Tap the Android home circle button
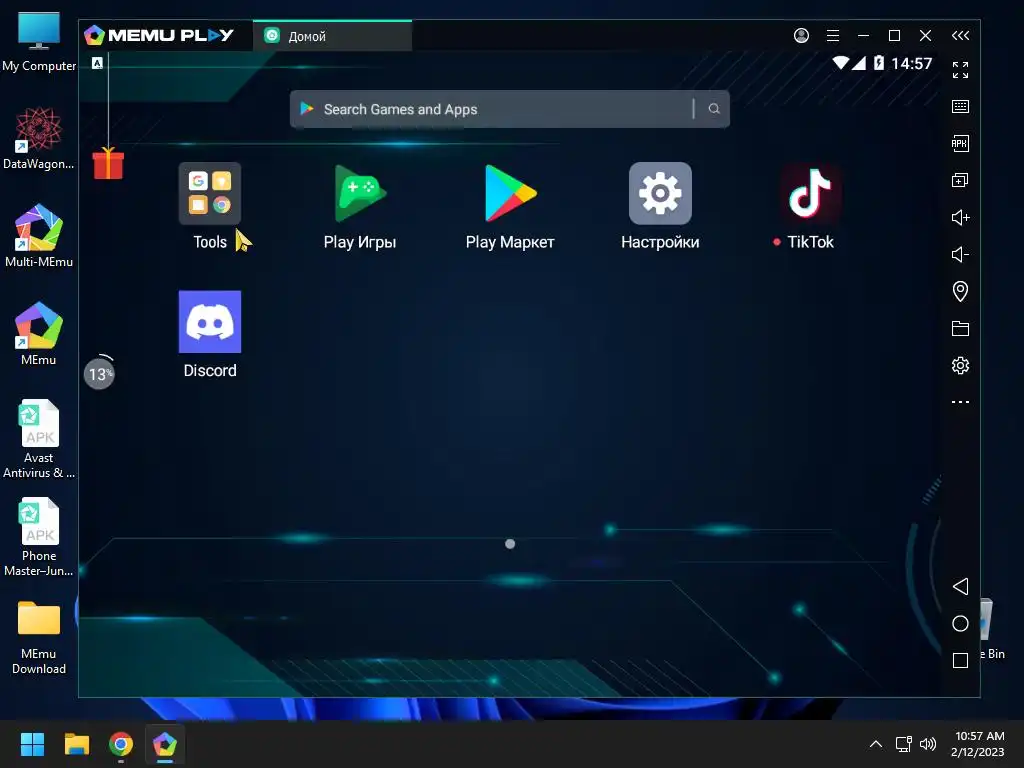Image resolution: width=1024 pixels, height=768 pixels. coord(960,624)
